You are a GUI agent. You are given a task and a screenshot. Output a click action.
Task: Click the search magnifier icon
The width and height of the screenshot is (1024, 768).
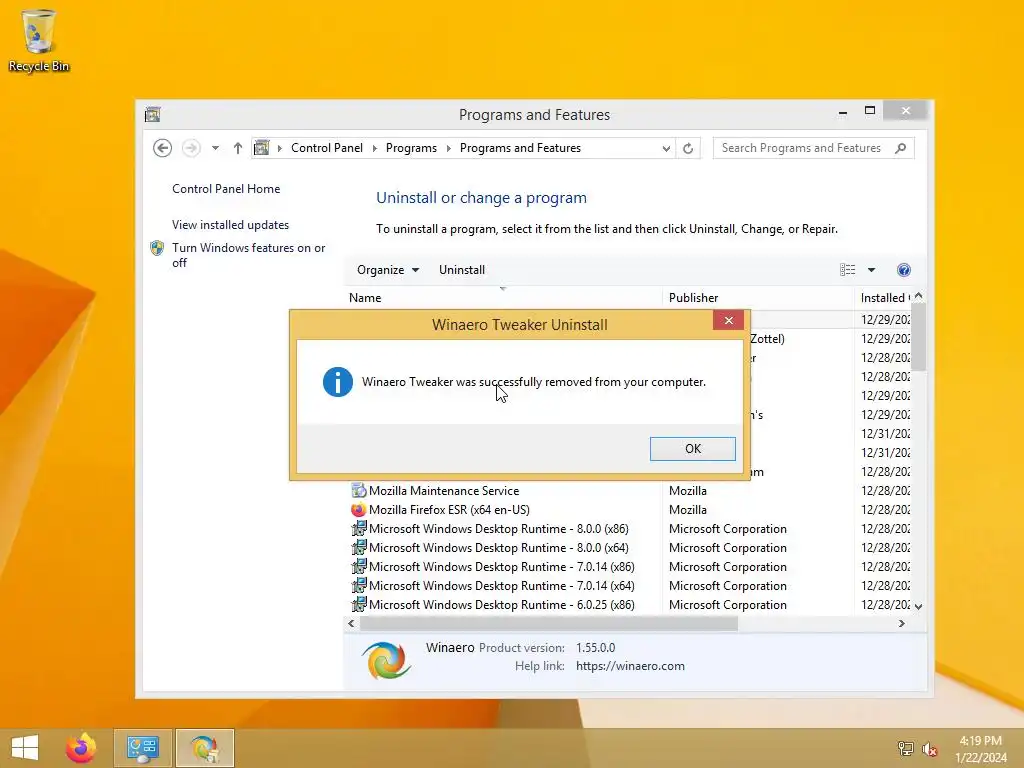(901, 148)
